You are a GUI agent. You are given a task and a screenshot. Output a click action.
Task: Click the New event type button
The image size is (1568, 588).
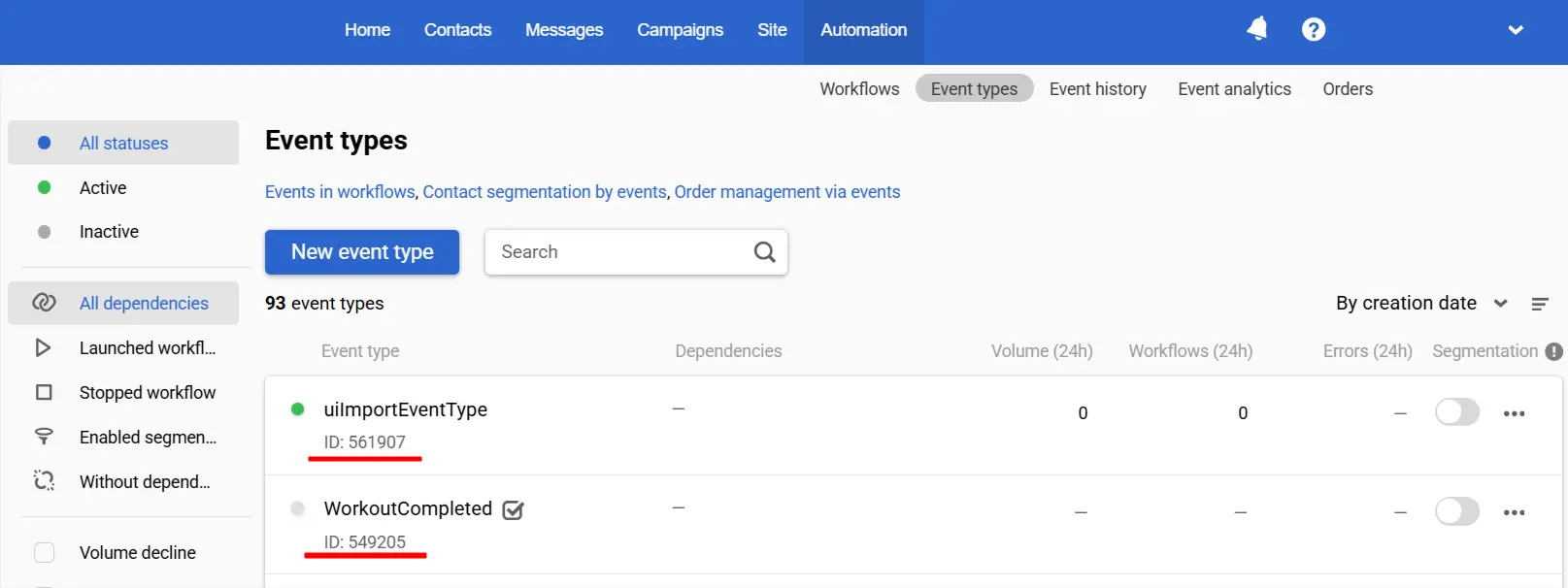point(362,252)
